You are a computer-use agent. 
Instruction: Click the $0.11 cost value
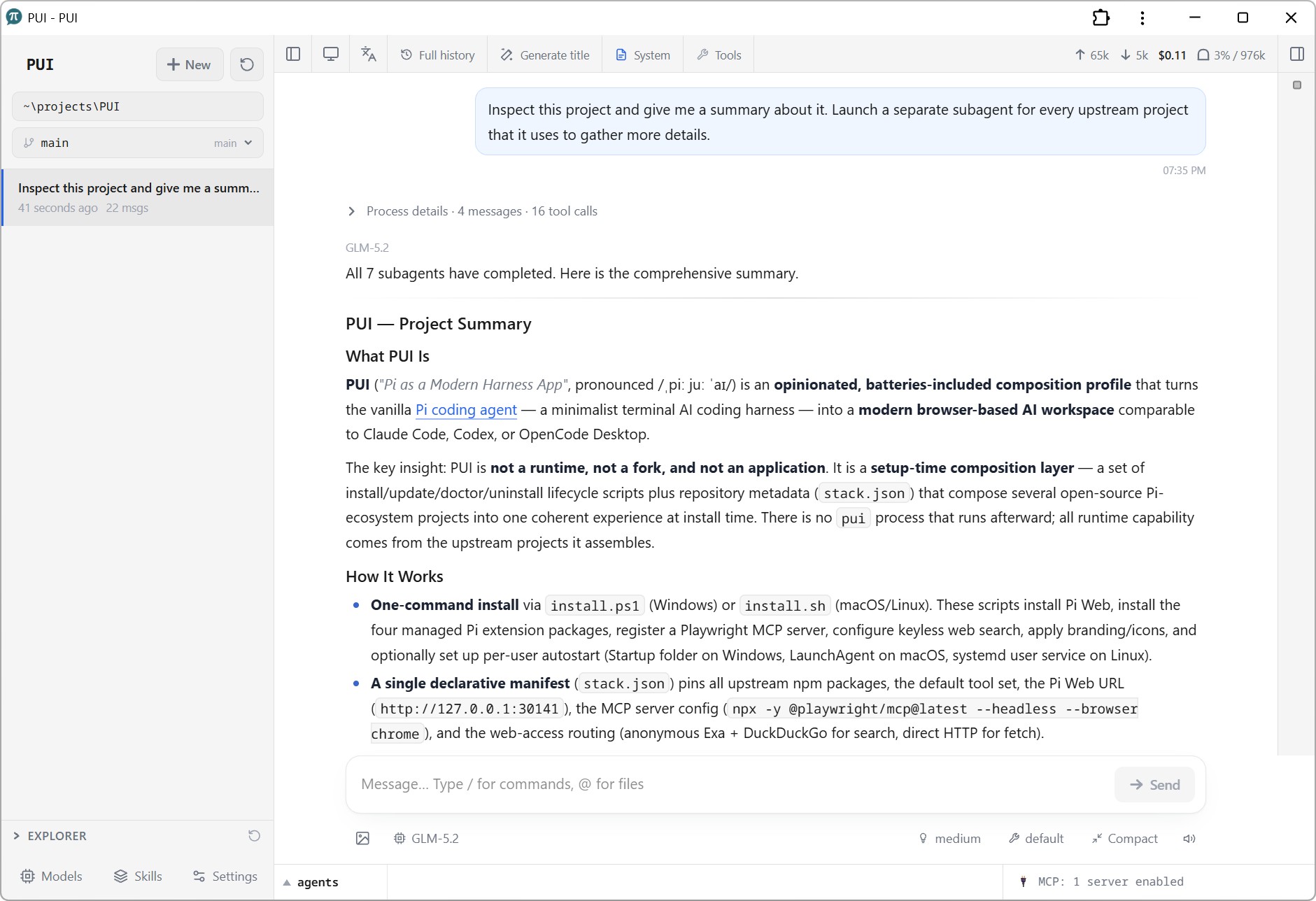[x=1172, y=55]
